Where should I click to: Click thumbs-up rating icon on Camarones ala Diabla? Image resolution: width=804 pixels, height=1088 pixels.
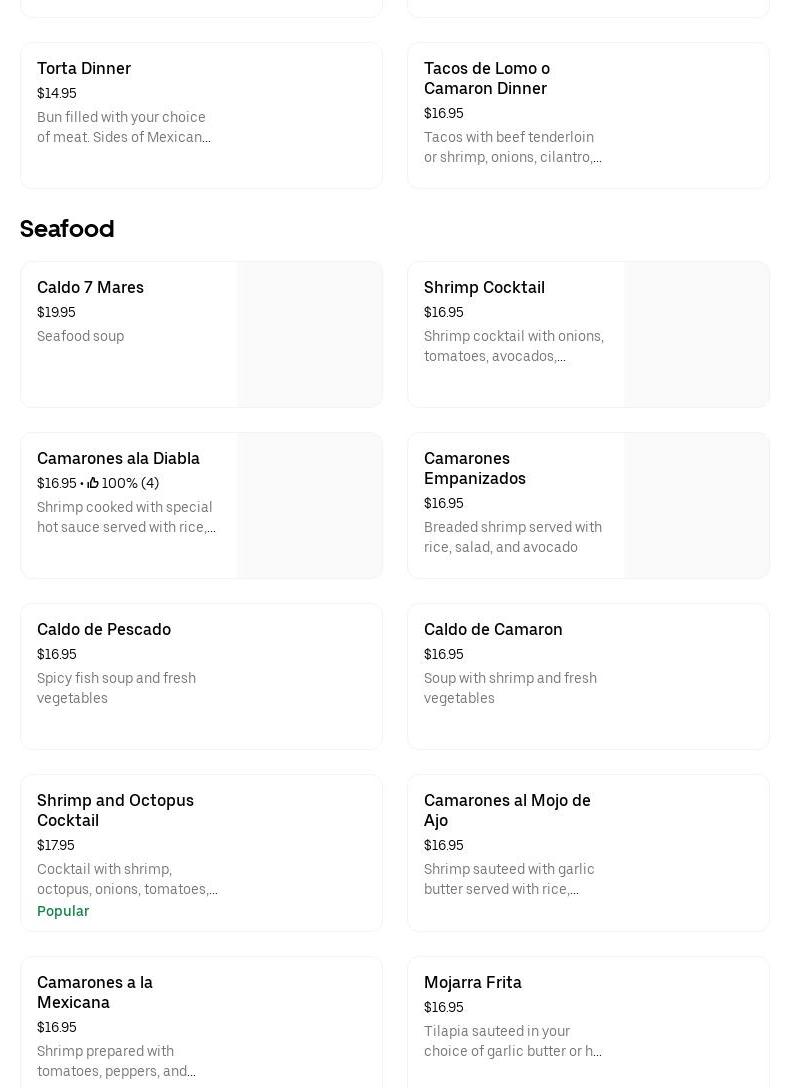(93, 484)
